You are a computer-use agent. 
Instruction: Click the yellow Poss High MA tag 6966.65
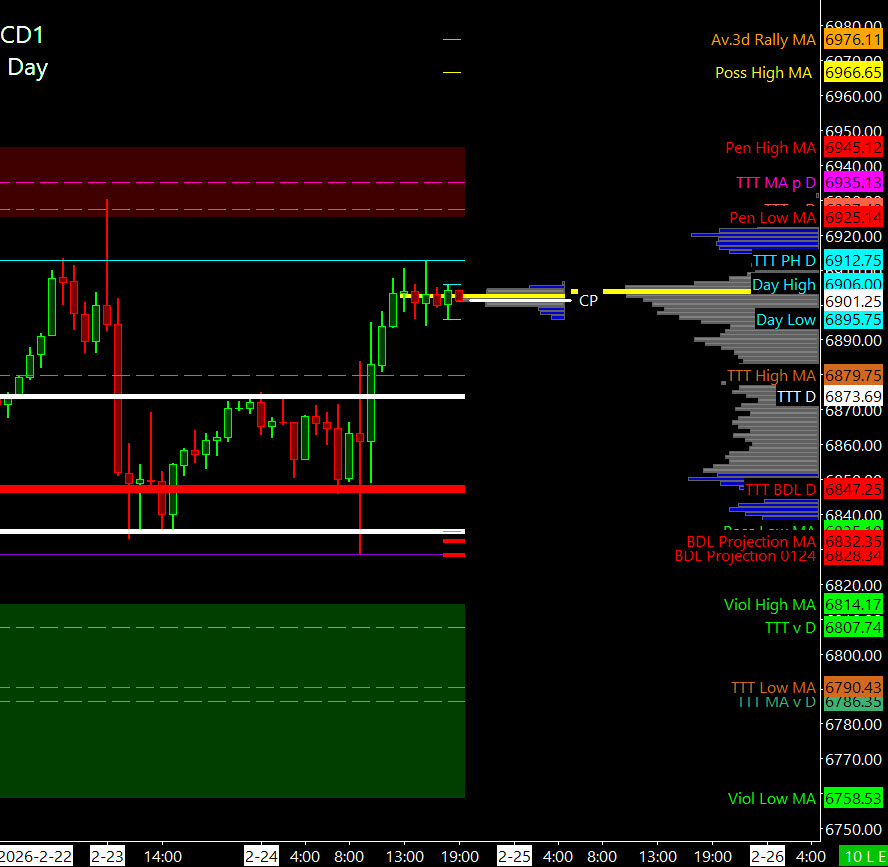point(853,73)
